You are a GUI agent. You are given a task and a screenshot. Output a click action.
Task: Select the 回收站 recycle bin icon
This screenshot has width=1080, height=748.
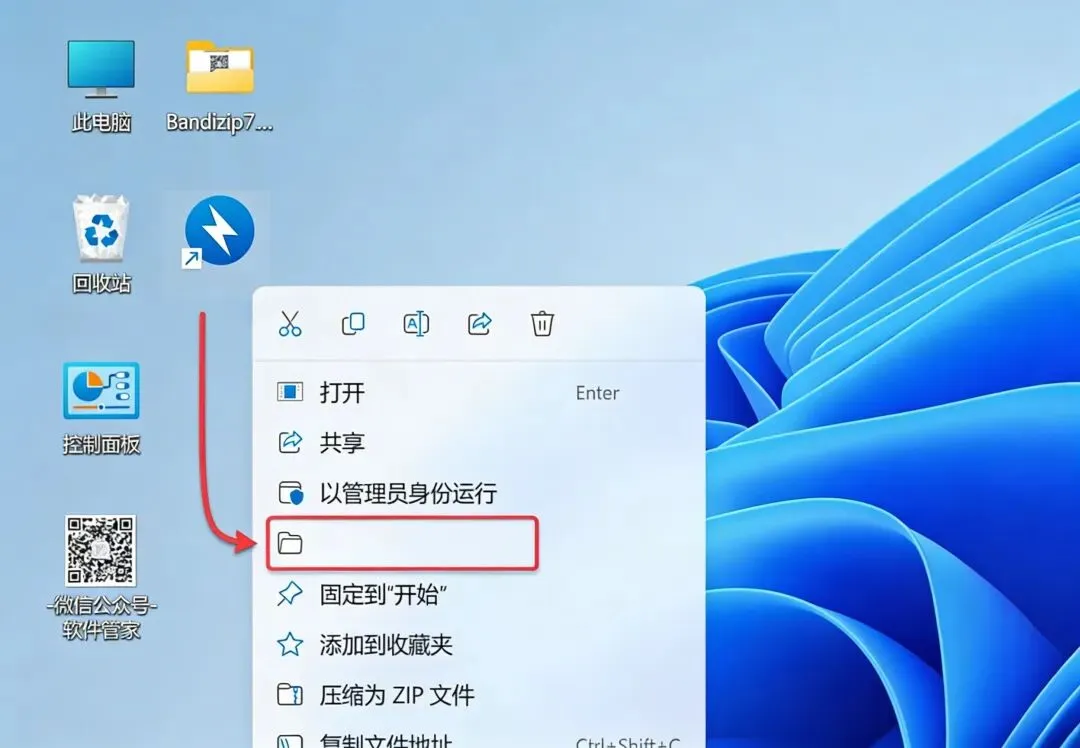101,245
